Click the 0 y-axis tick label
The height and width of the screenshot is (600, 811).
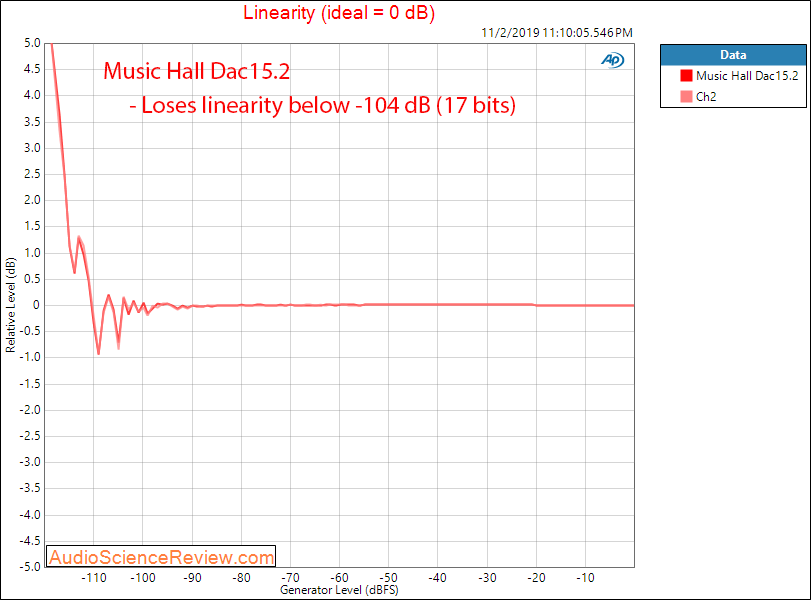click(36, 305)
